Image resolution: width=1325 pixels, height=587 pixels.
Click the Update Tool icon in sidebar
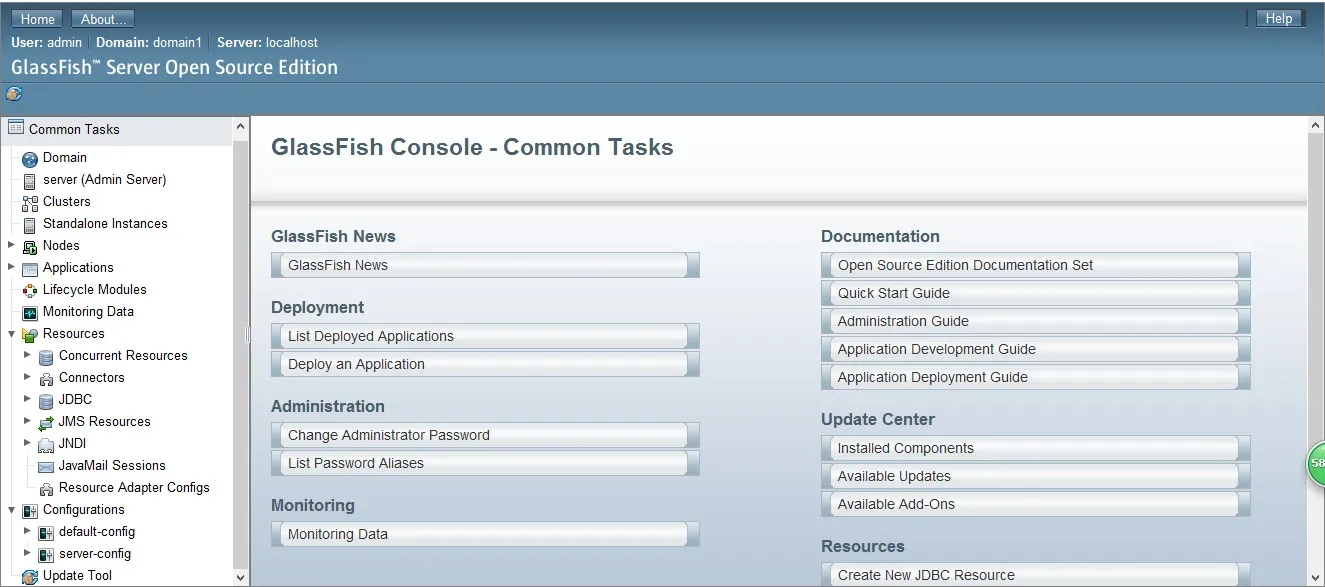coord(30,576)
